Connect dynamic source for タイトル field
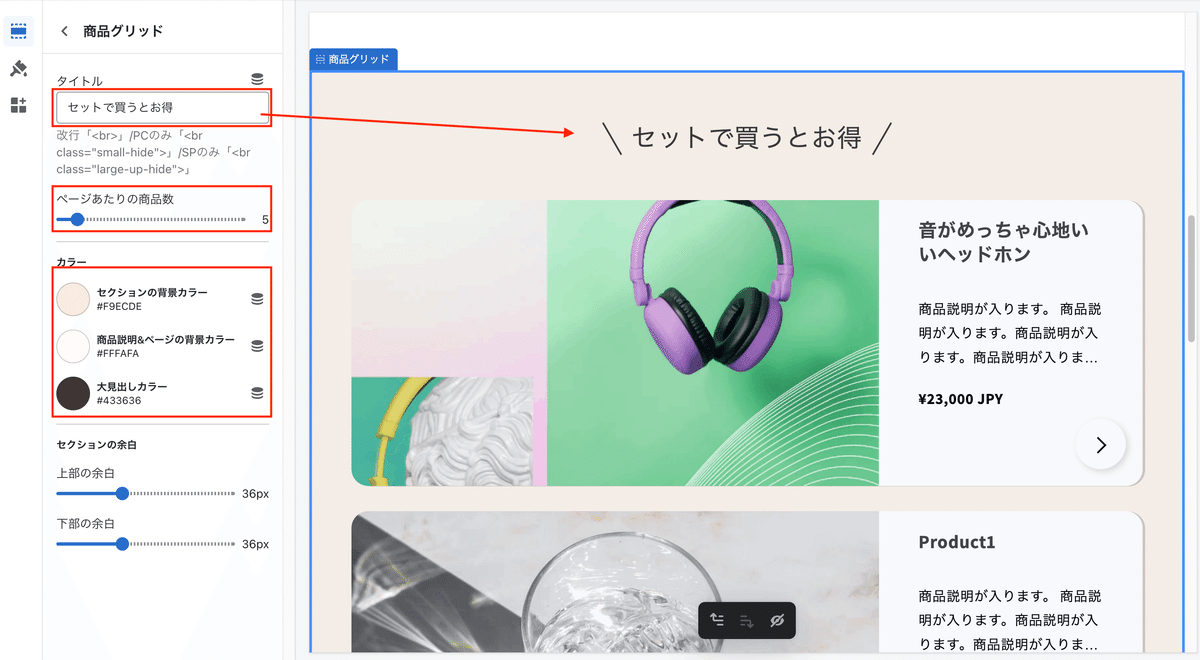The height and width of the screenshot is (660, 1200). [x=257, y=79]
